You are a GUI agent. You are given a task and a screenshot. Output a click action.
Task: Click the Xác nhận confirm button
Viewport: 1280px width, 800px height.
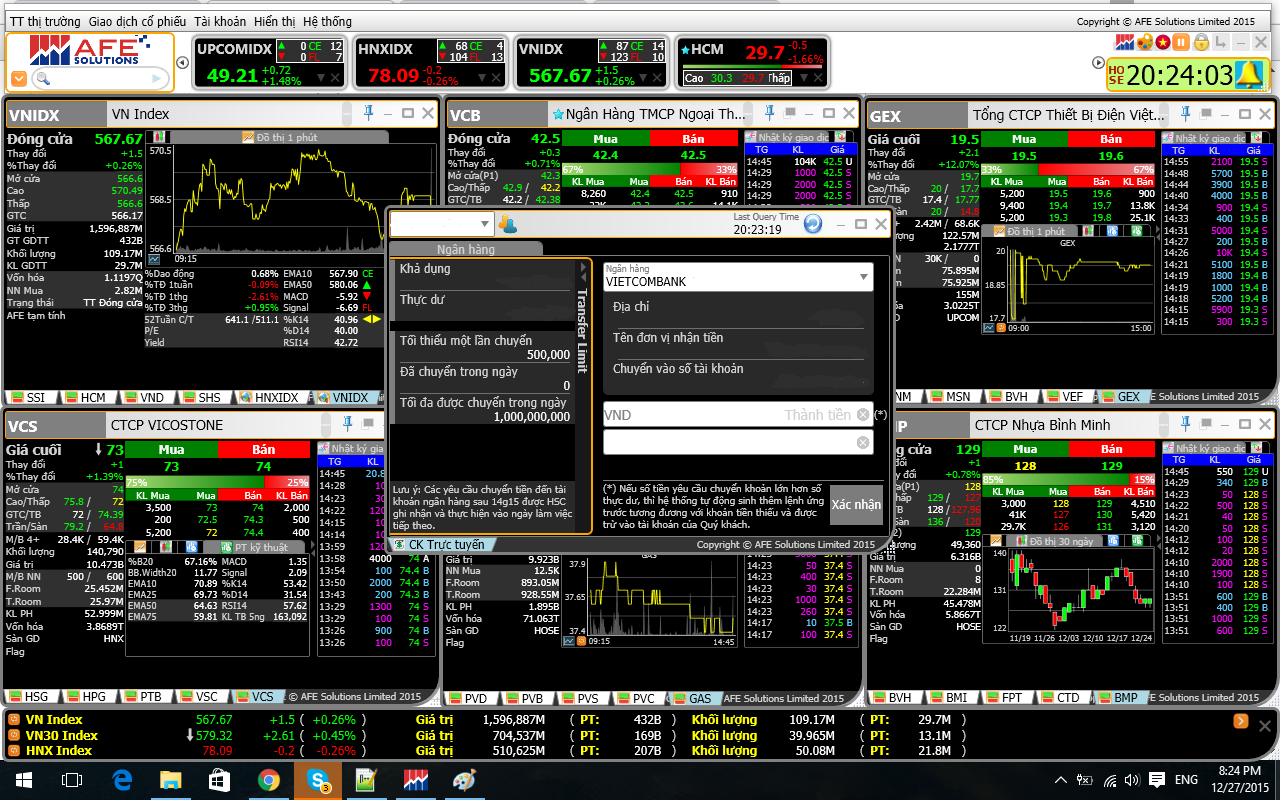[856, 504]
